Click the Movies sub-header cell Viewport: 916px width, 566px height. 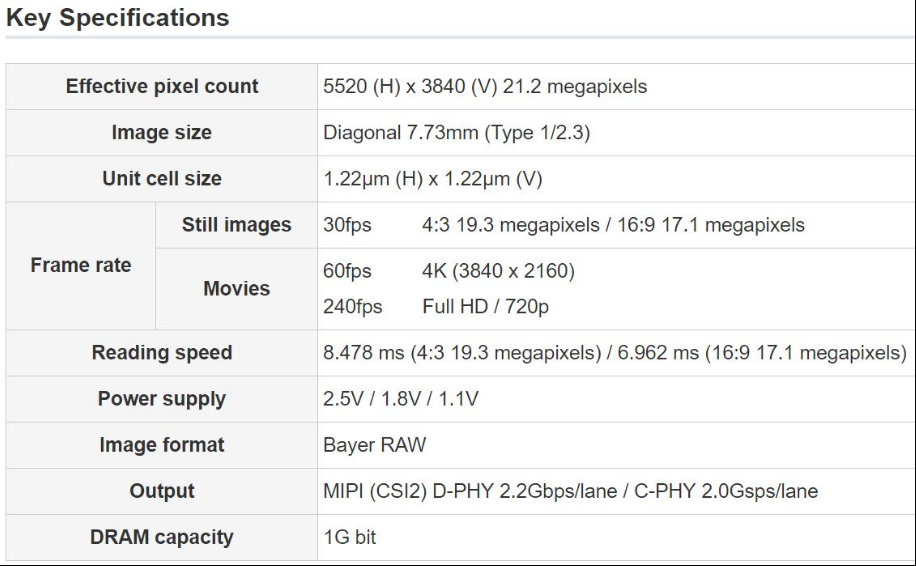coord(237,289)
